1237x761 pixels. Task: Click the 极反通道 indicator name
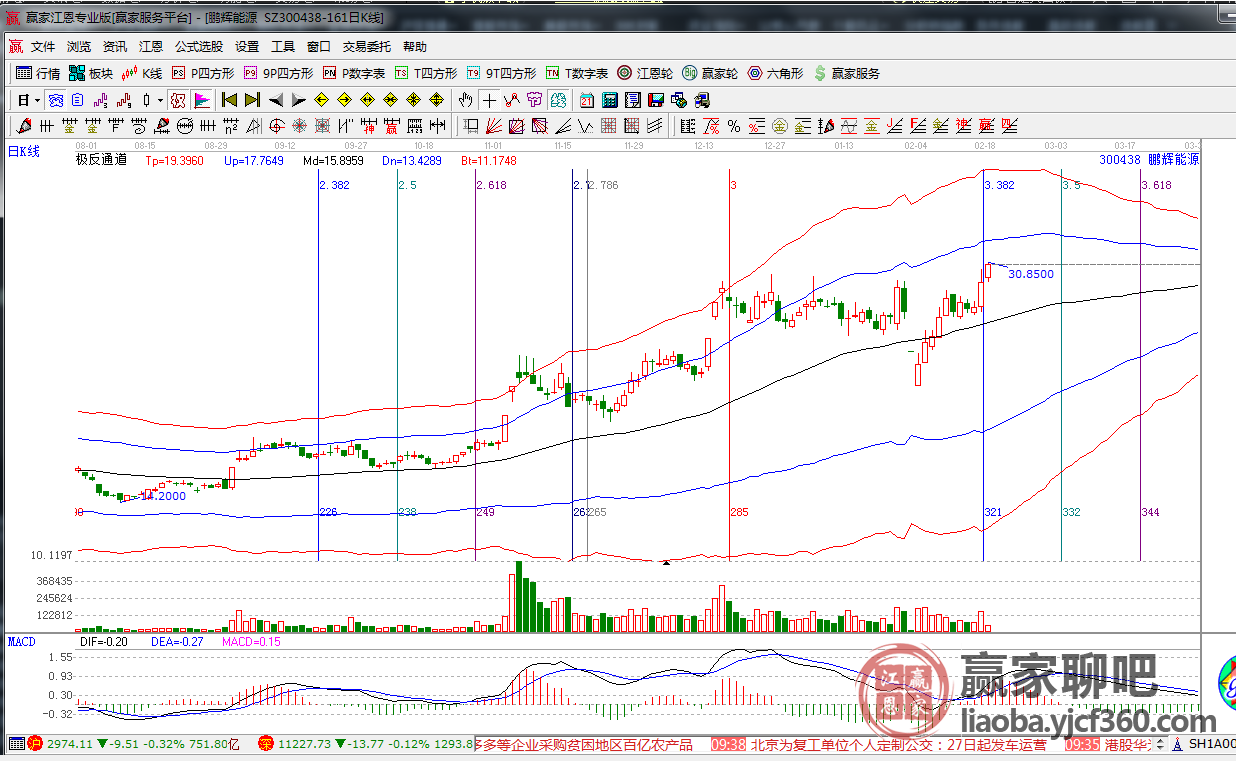point(101,159)
